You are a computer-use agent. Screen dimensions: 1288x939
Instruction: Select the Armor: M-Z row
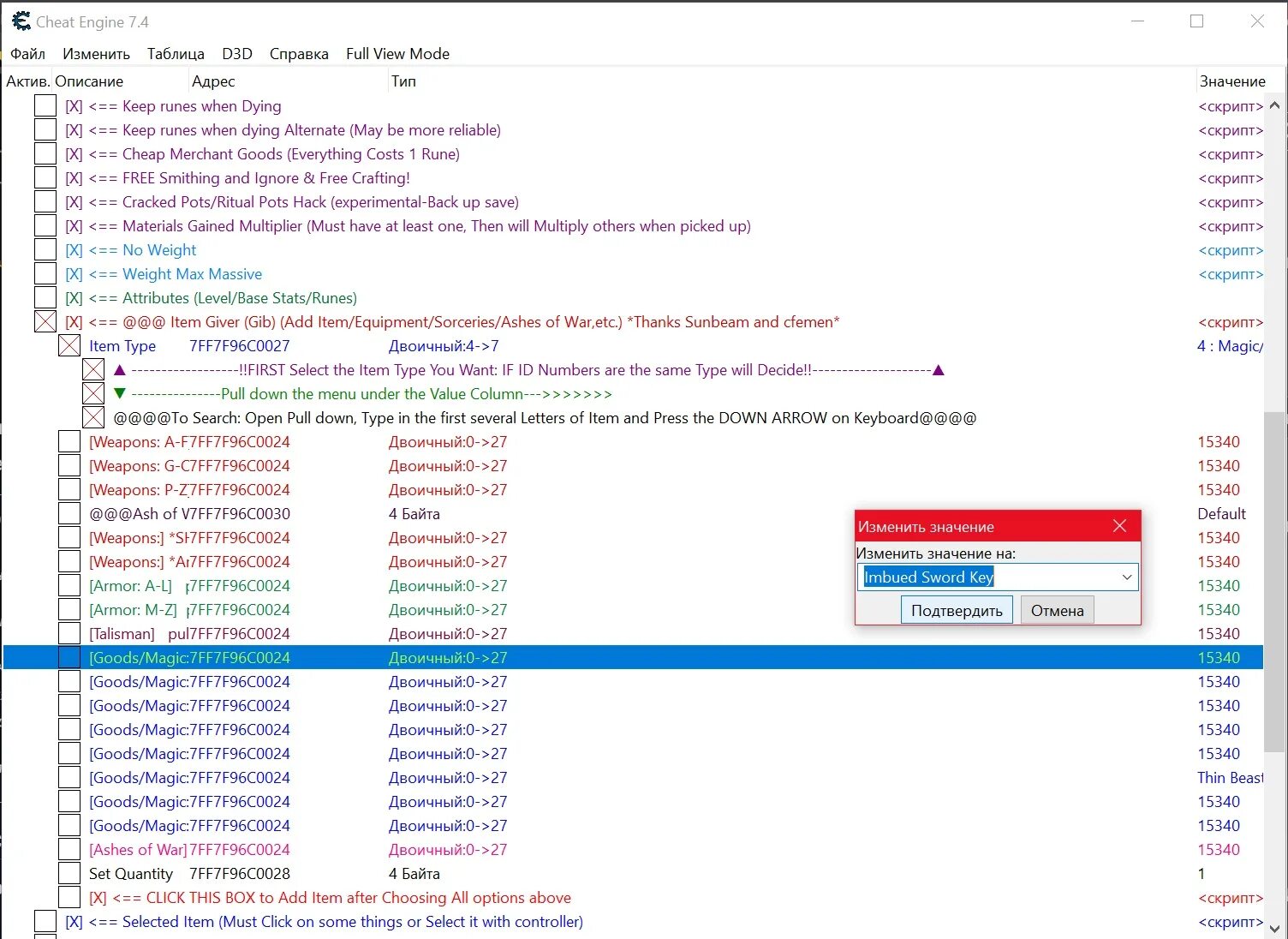[x=634, y=610]
